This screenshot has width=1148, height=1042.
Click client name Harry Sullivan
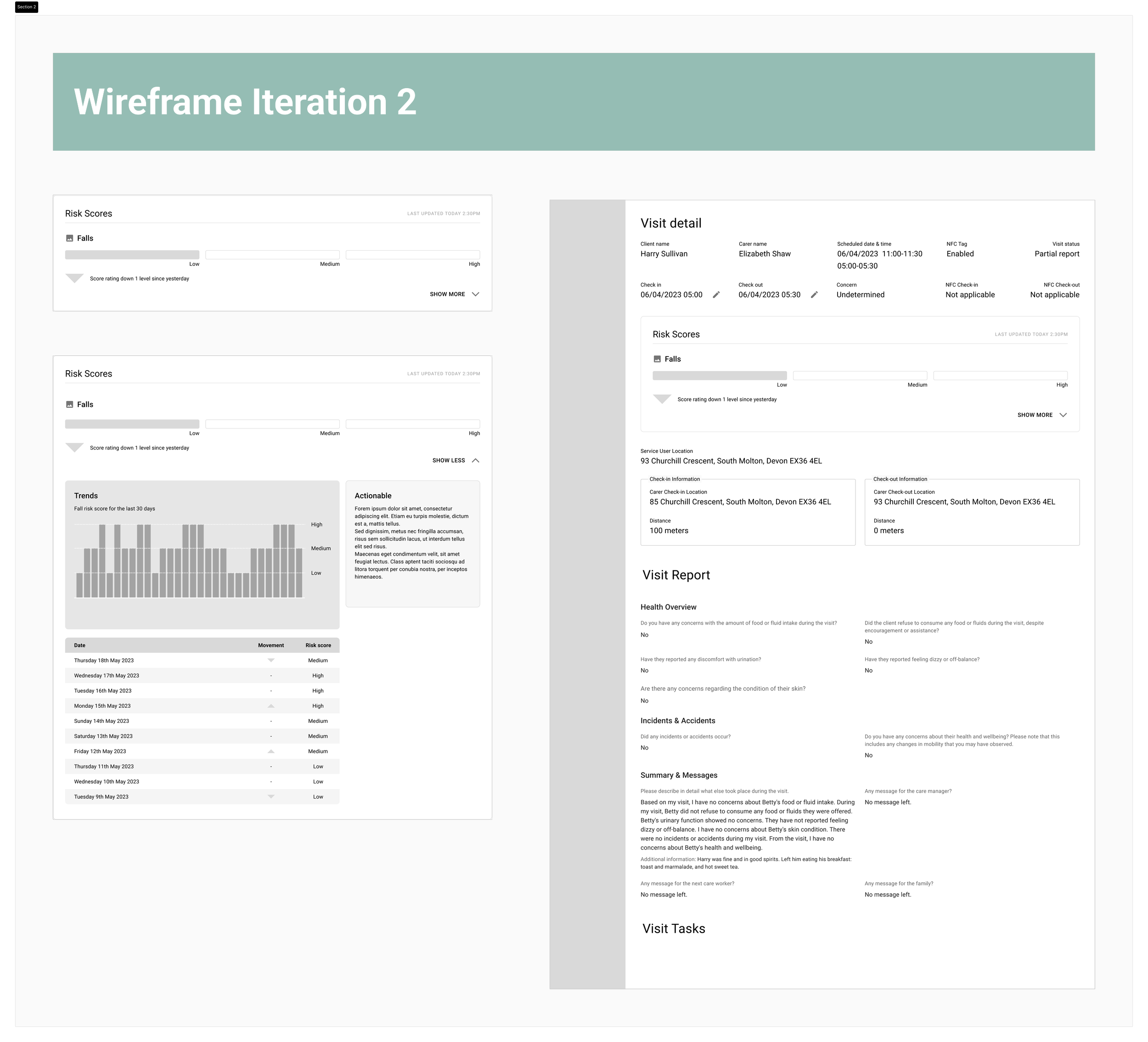coord(664,253)
